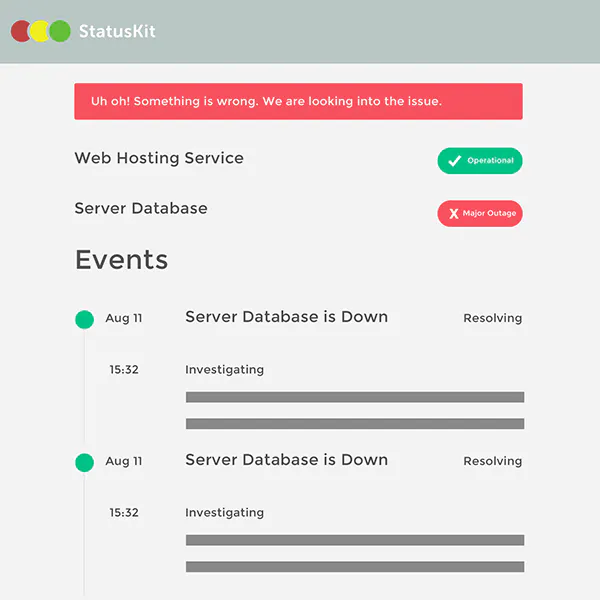The height and width of the screenshot is (600, 600).
Task: Open second Server Database is Down event
Action: point(287,460)
